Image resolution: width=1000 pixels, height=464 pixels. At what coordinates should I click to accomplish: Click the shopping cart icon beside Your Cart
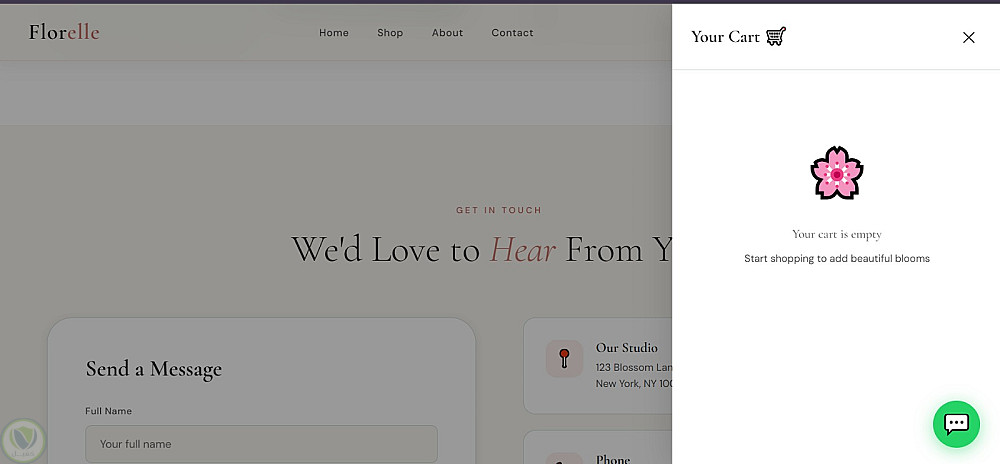(776, 36)
